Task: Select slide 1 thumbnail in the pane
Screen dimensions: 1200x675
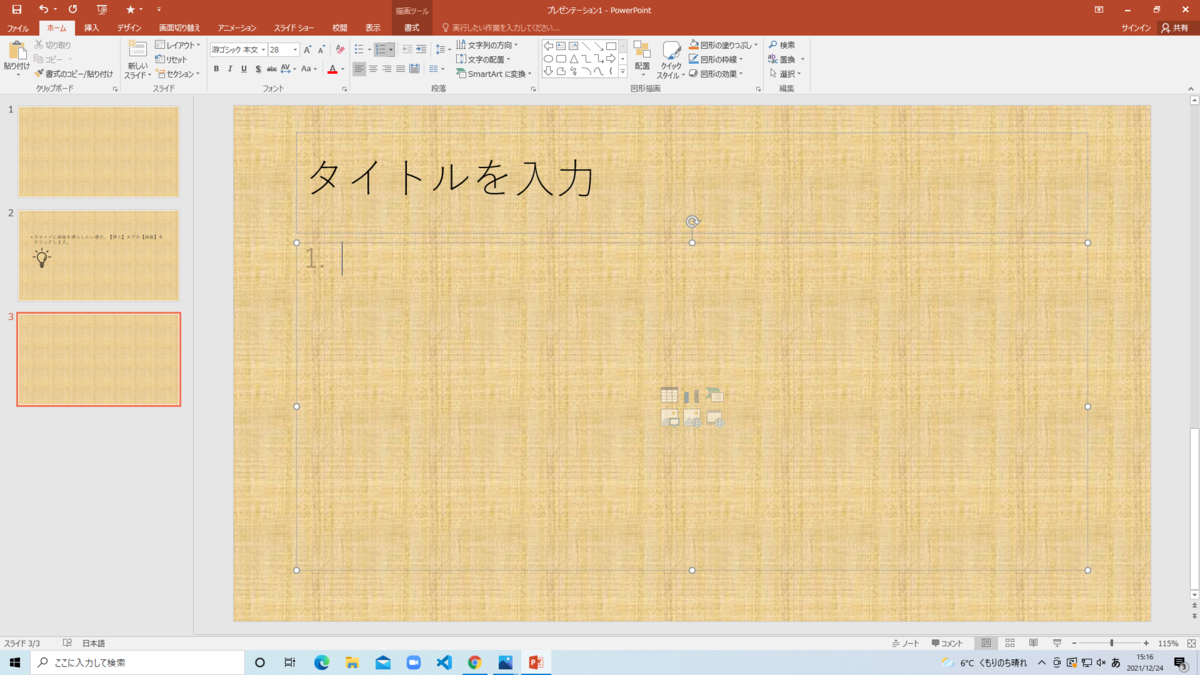Action: coord(97,150)
